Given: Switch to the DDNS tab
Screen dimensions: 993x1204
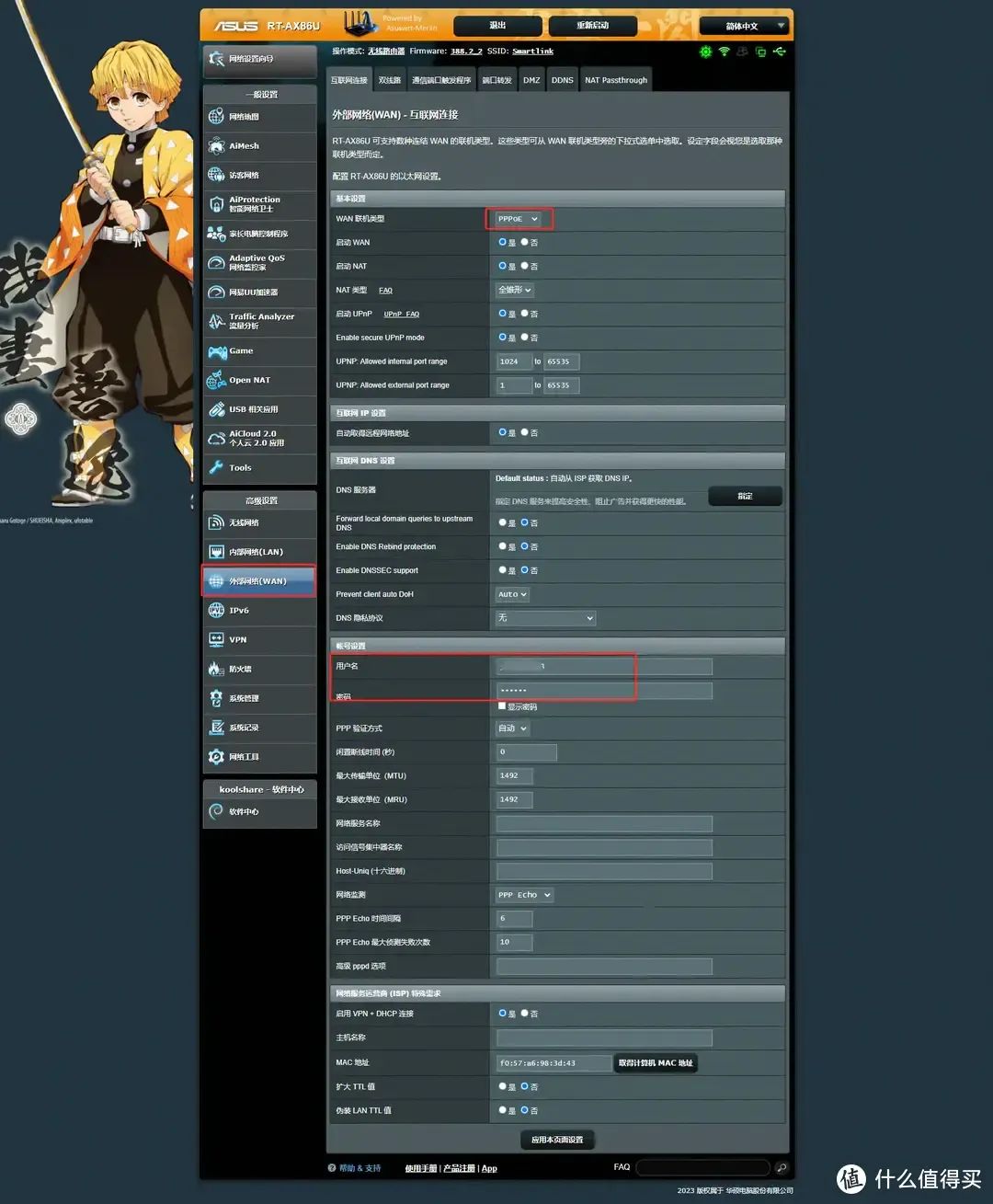Looking at the screenshot, I should pos(562,80).
